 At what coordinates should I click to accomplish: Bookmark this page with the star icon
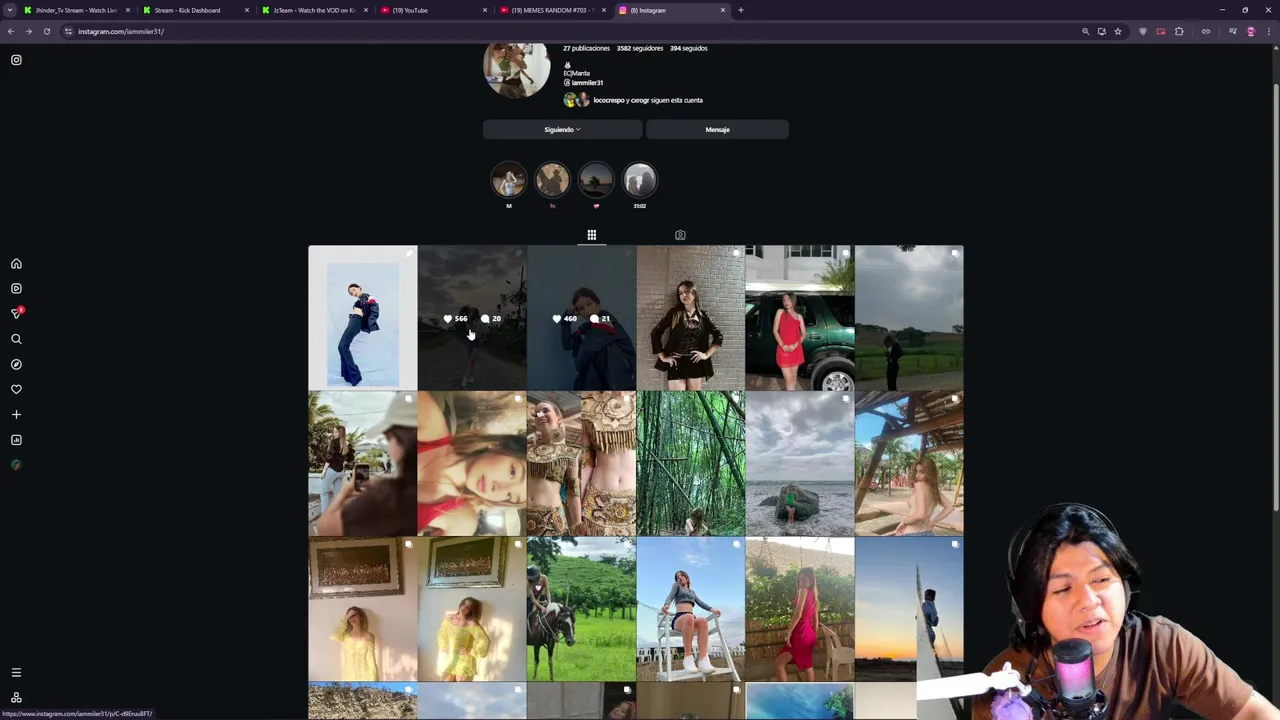click(x=1118, y=31)
